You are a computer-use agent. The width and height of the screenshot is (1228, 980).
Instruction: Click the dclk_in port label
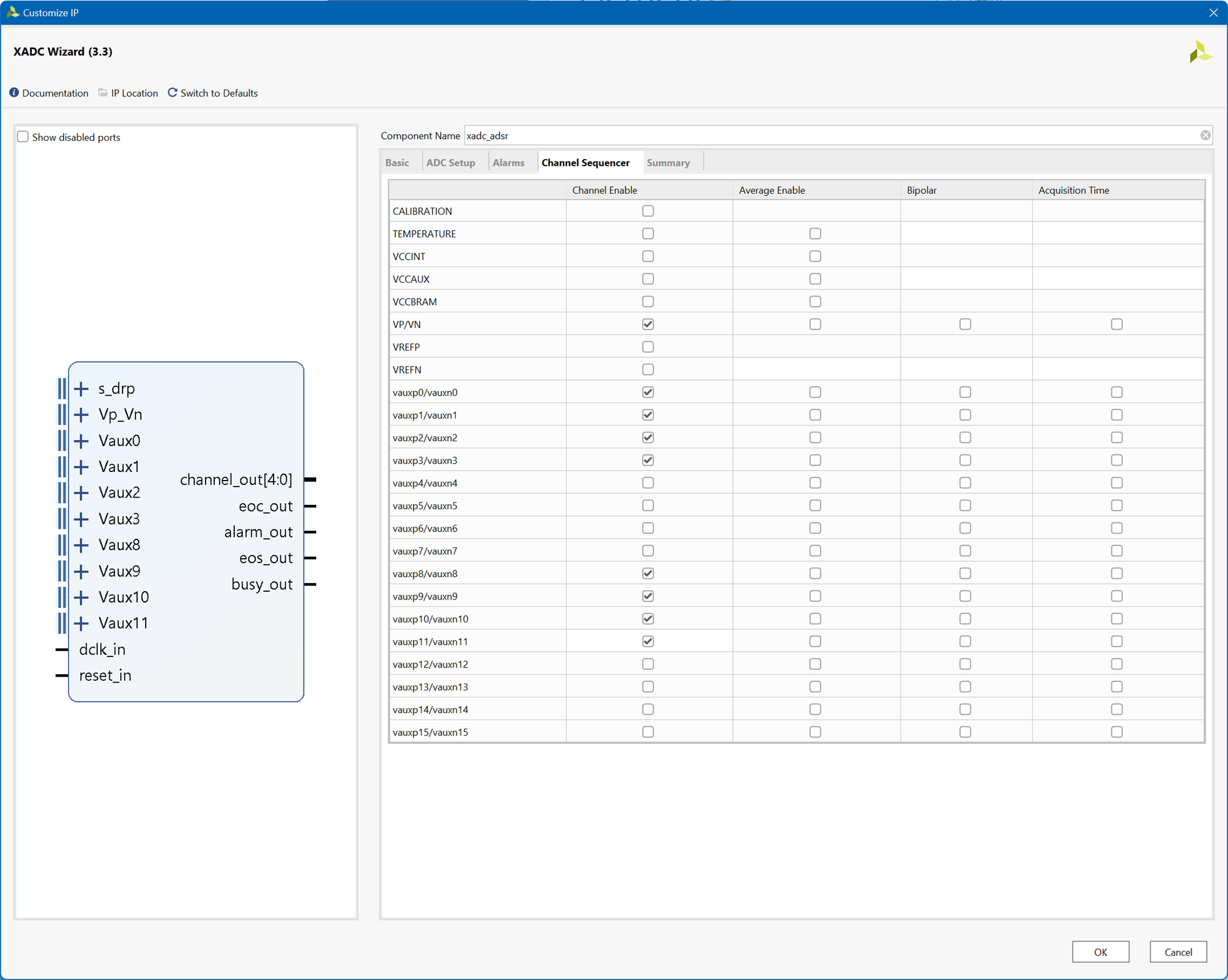(102, 649)
